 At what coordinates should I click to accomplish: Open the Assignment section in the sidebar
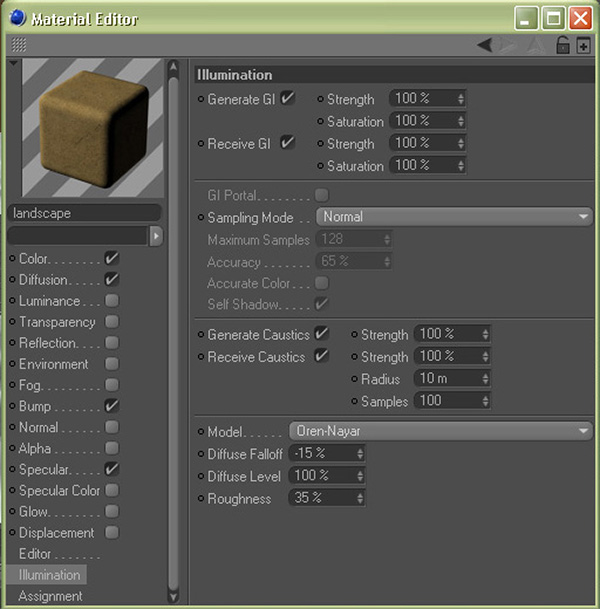50,596
